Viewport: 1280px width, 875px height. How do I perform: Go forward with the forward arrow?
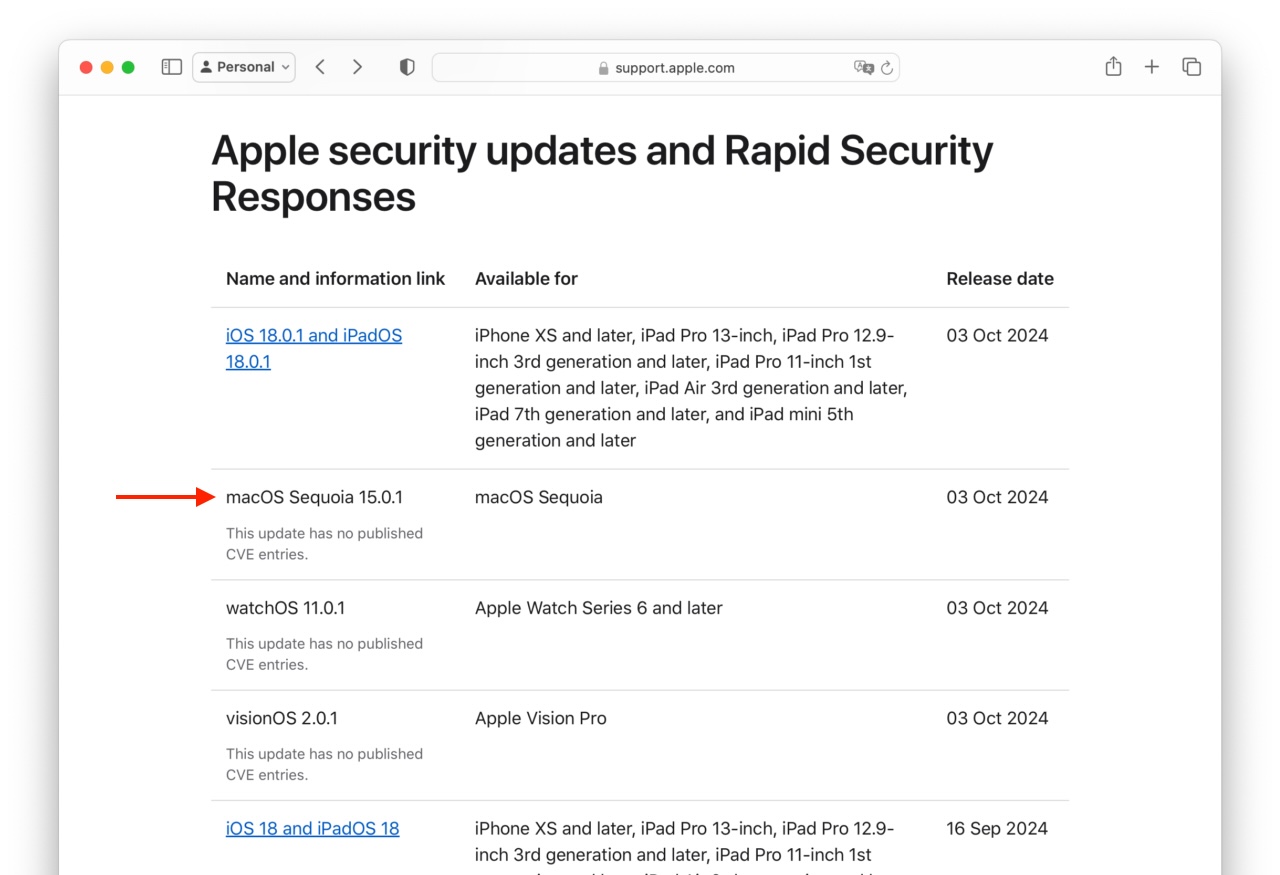coord(357,67)
